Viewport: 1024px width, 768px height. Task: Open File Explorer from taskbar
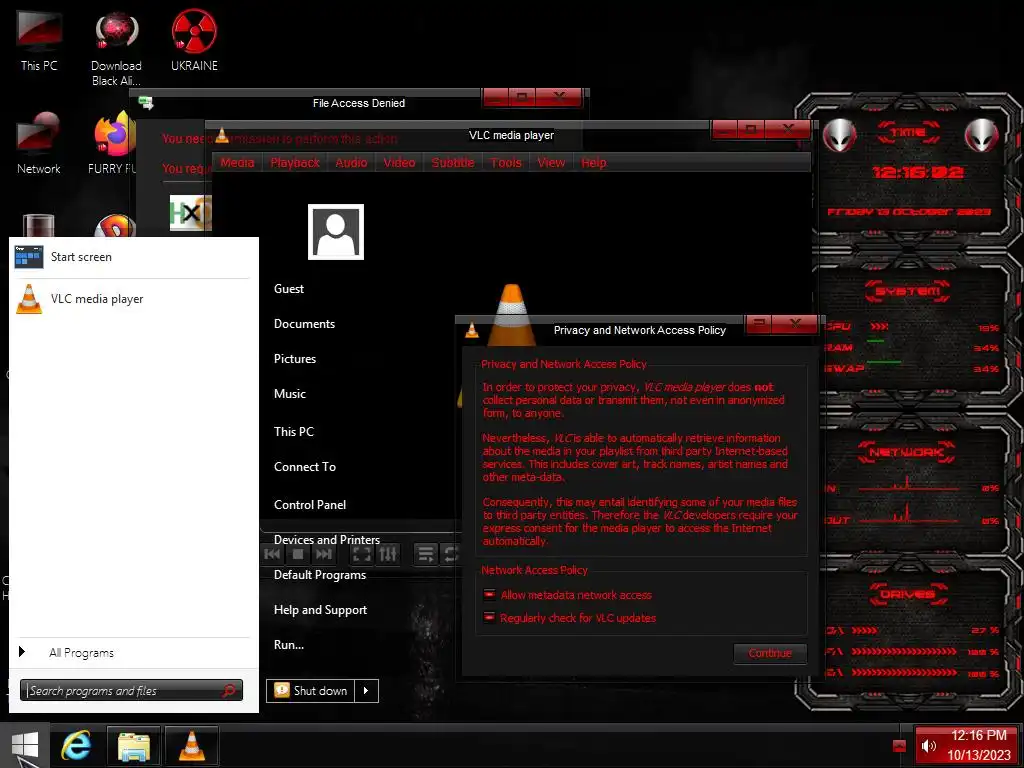click(134, 745)
